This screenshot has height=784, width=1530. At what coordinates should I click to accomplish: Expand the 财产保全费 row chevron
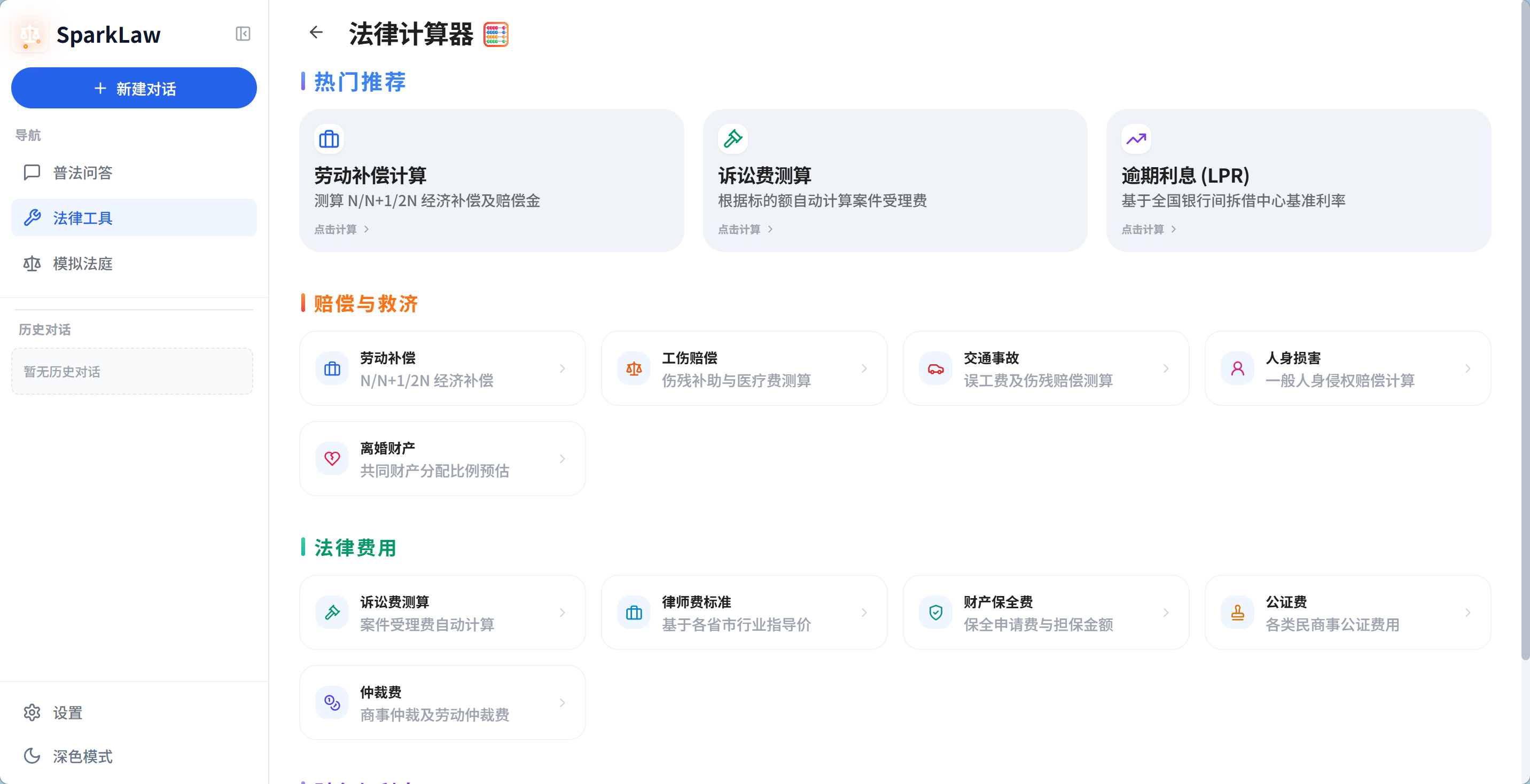pyautogui.click(x=1166, y=613)
